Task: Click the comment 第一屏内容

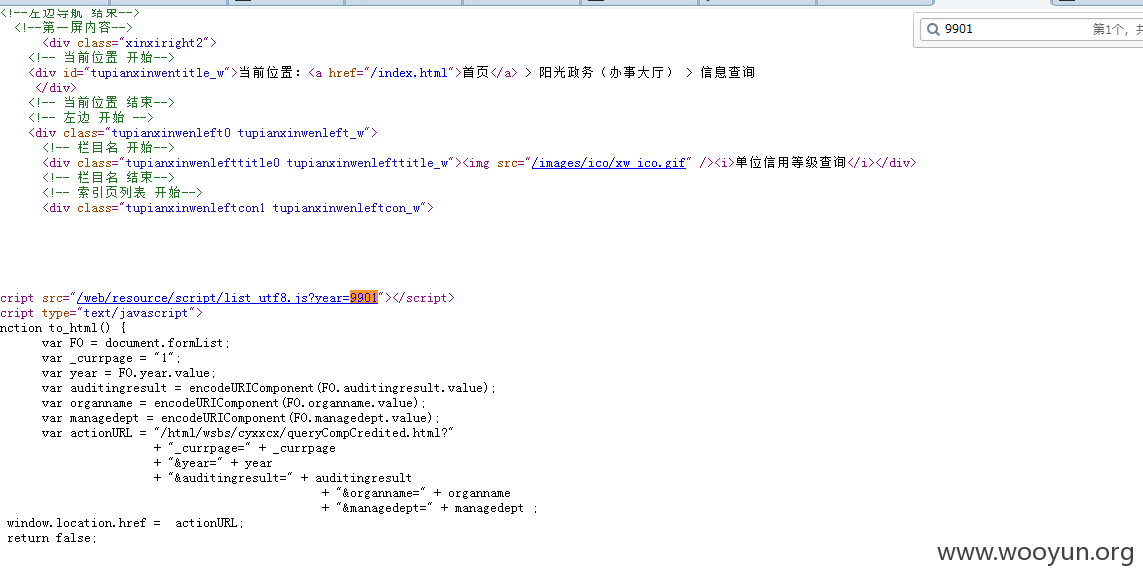Action: coord(74,28)
